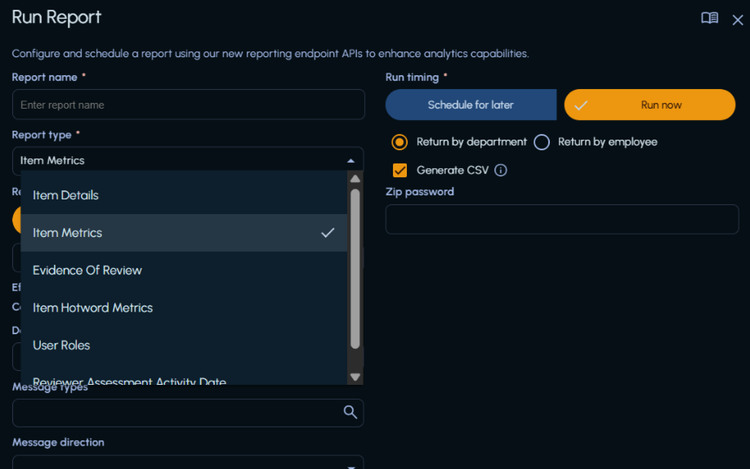Choose Item Details from the list

[x=184, y=195]
